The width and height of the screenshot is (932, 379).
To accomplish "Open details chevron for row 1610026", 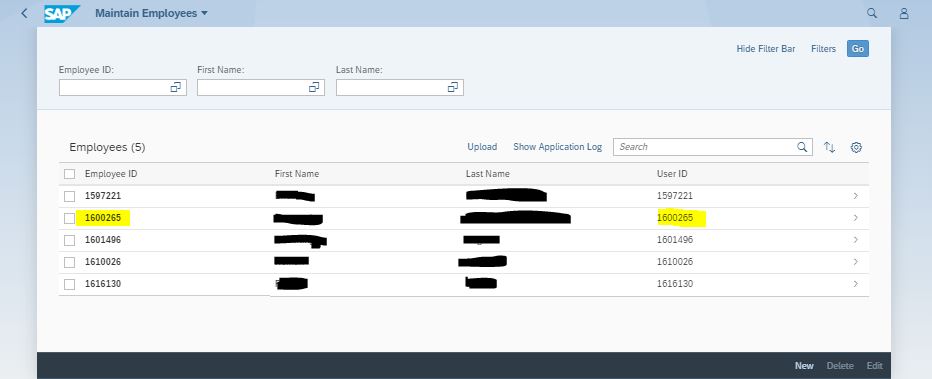I will click(x=855, y=261).
